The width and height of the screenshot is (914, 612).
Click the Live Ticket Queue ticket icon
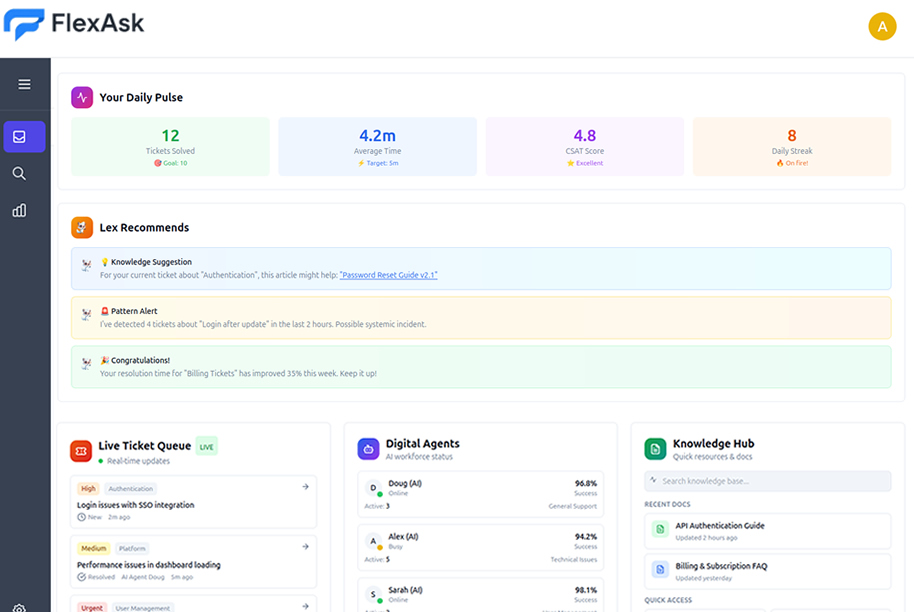[81, 451]
